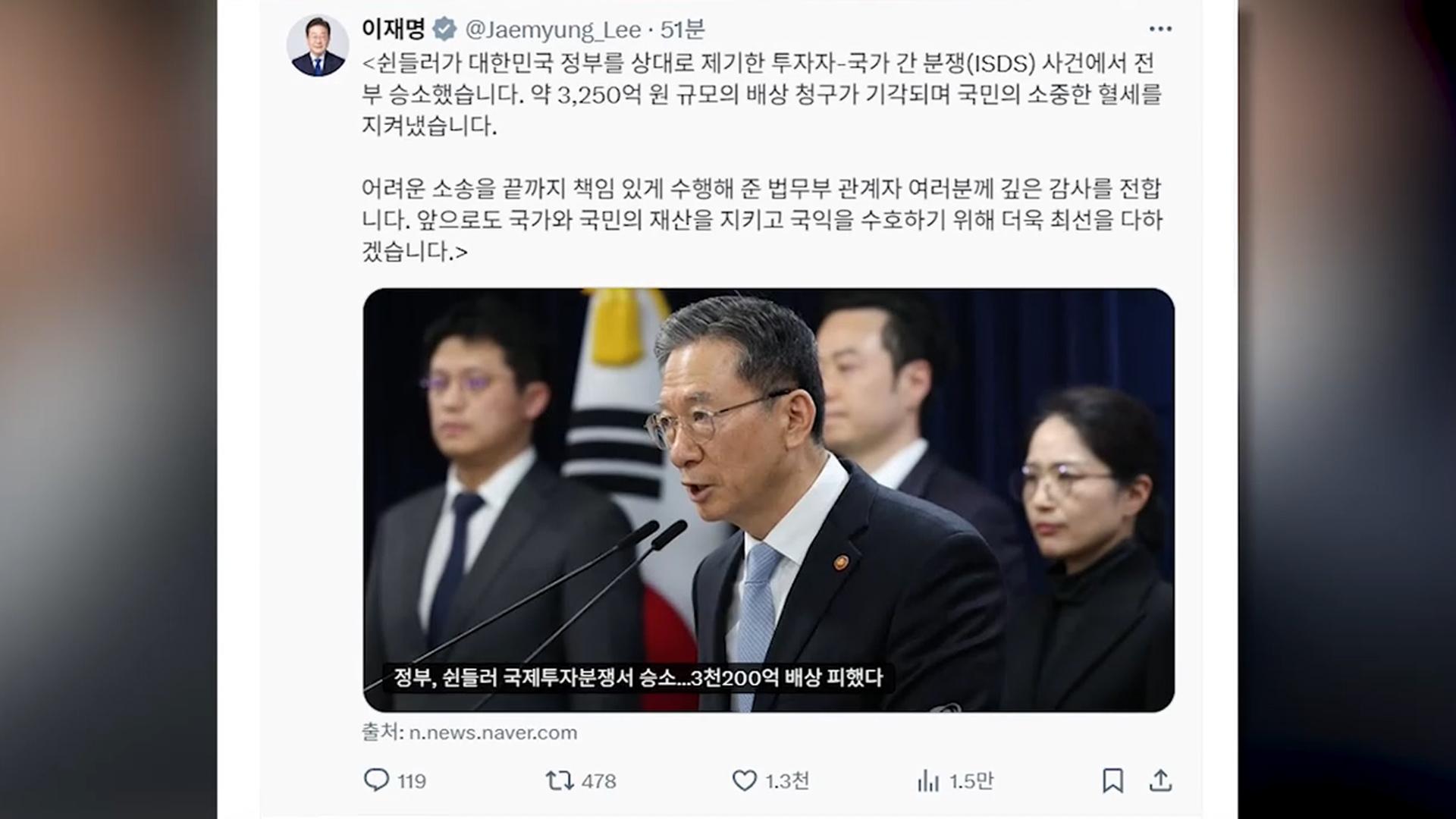Open the 이재명 profile avatar
Viewport: 1456px width, 819px height.
coord(317,45)
